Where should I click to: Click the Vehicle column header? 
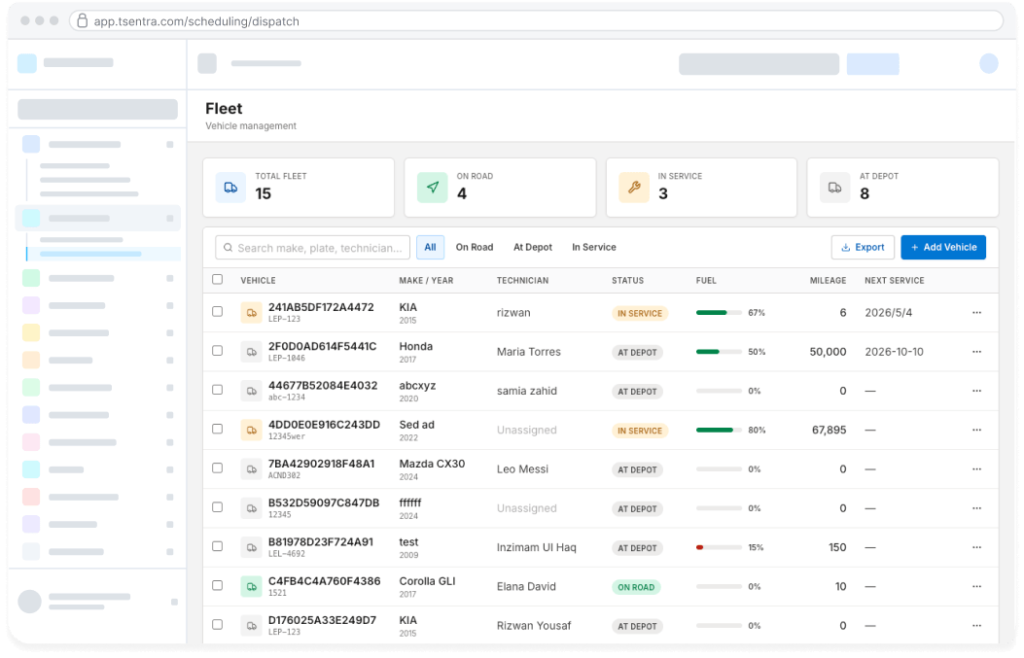(x=258, y=281)
